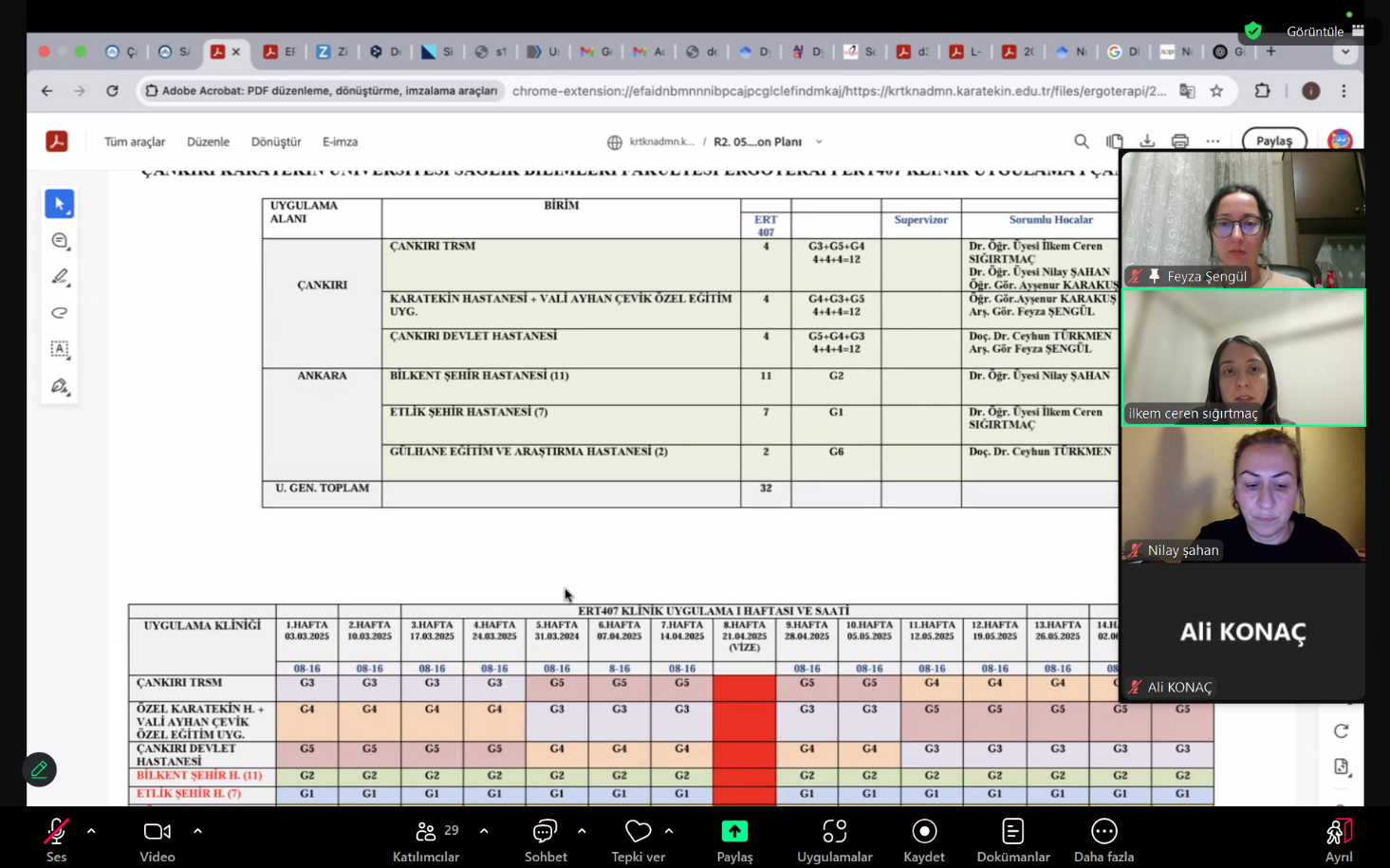Open the Düzenle menu
The width and height of the screenshot is (1390, 868).
[x=208, y=141]
